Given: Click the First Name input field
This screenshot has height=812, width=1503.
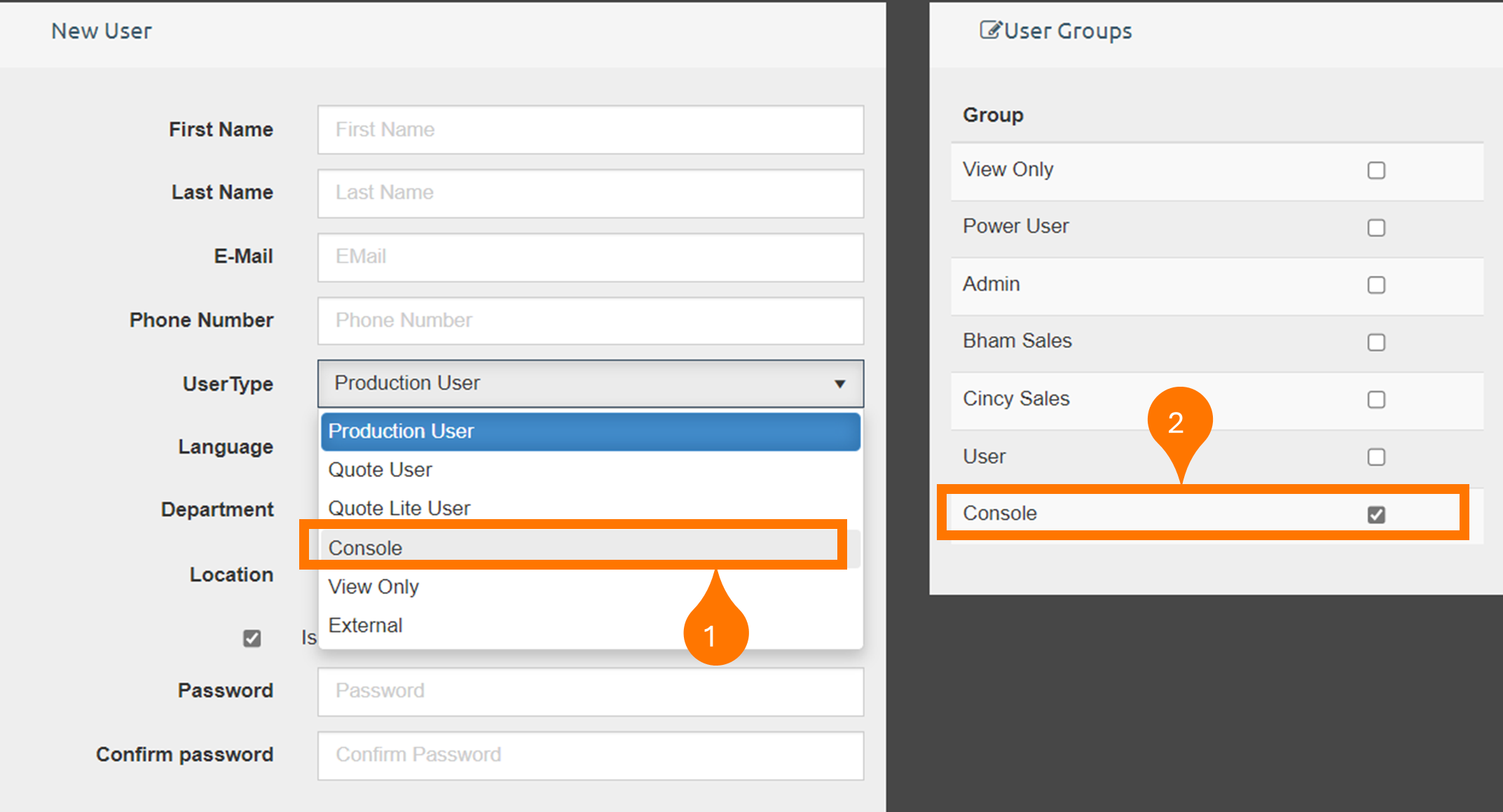Looking at the screenshot, I should [x=590, y=130].
